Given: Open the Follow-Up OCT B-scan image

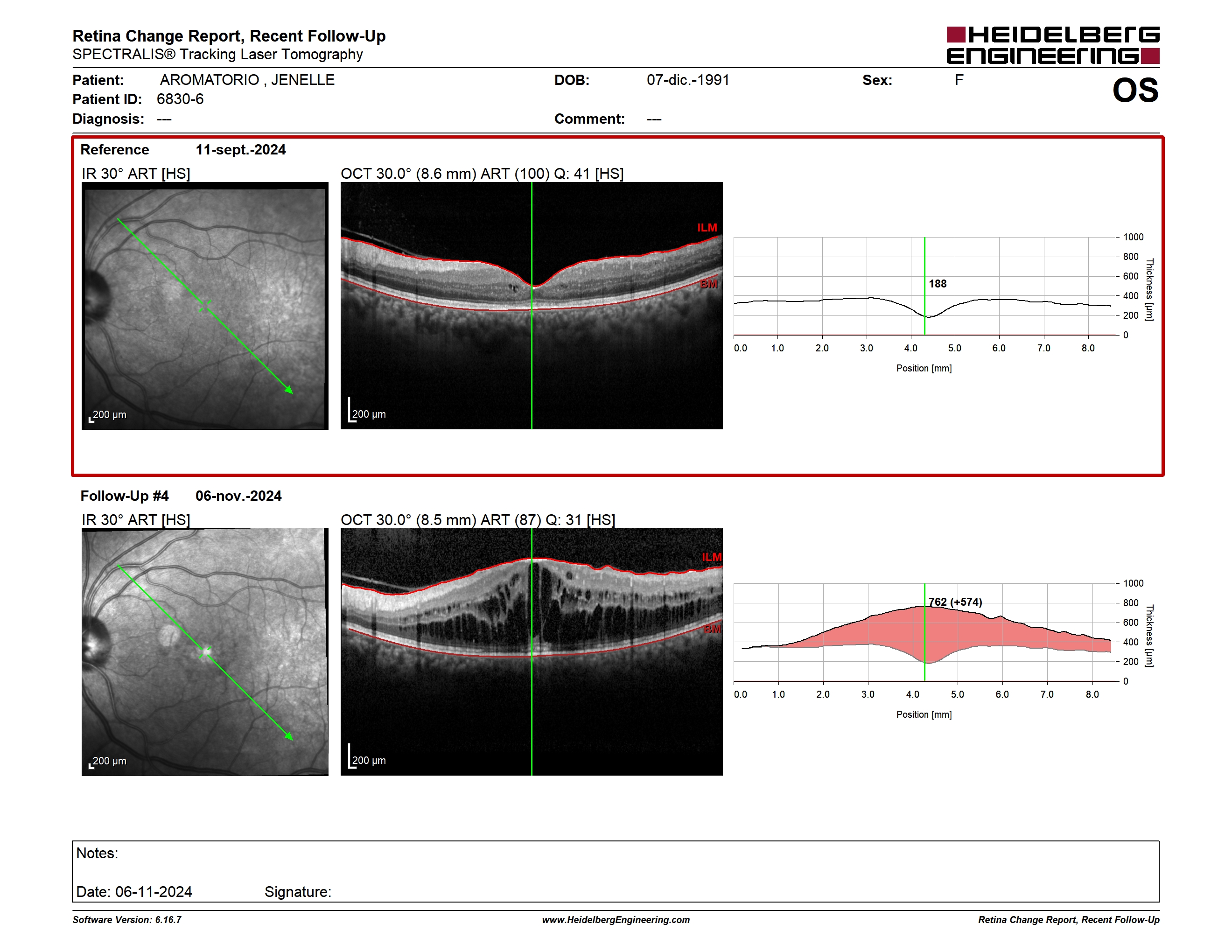Looking at the screenshot, I should (532, 652).
